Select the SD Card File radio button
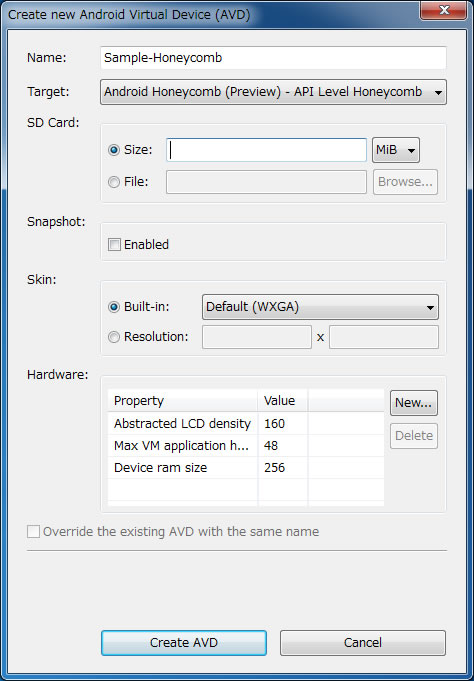Image resolution: width=474 pixels, height=681 pixels. [114, 182]
